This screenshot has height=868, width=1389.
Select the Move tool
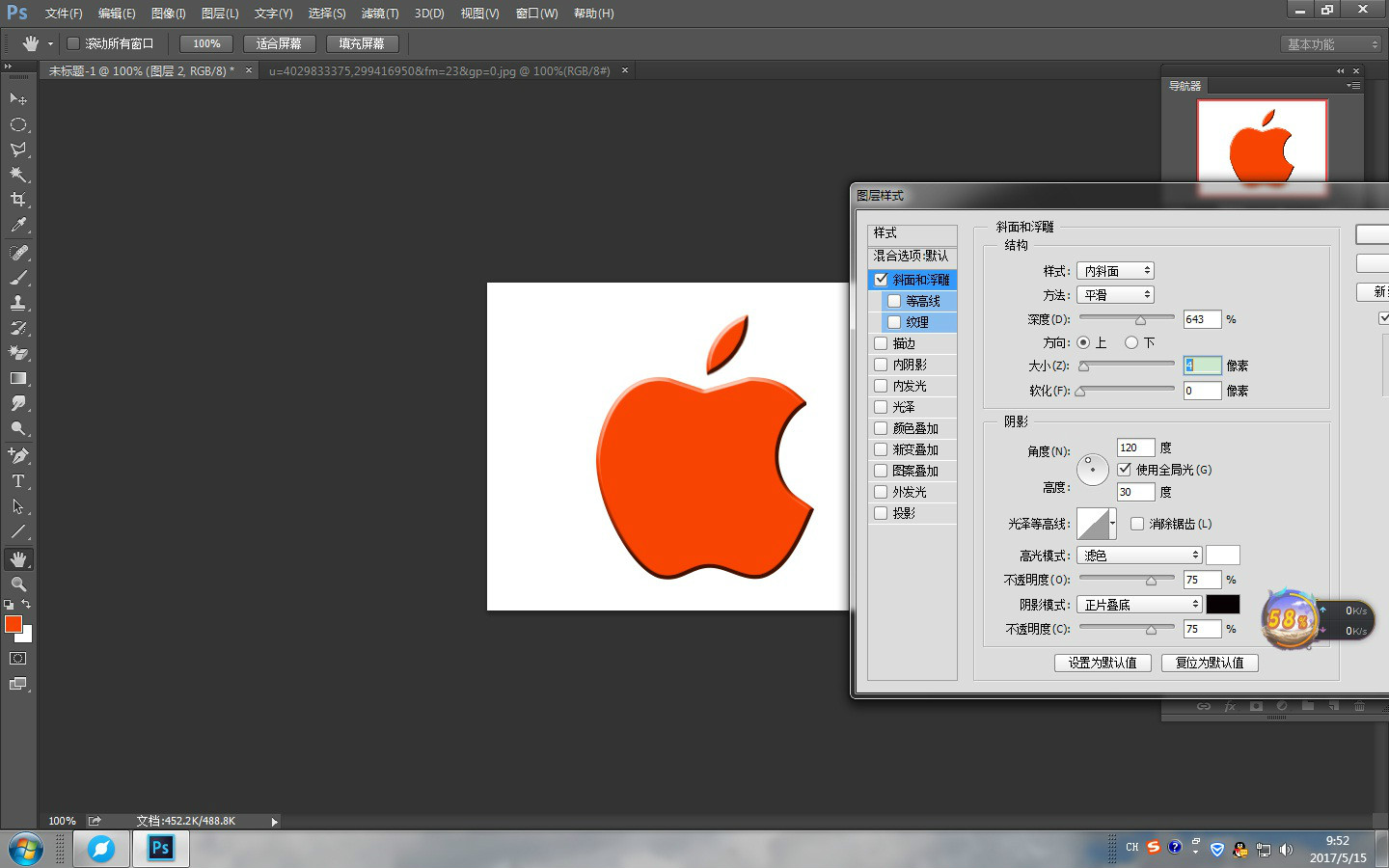(x=18, y=99)
